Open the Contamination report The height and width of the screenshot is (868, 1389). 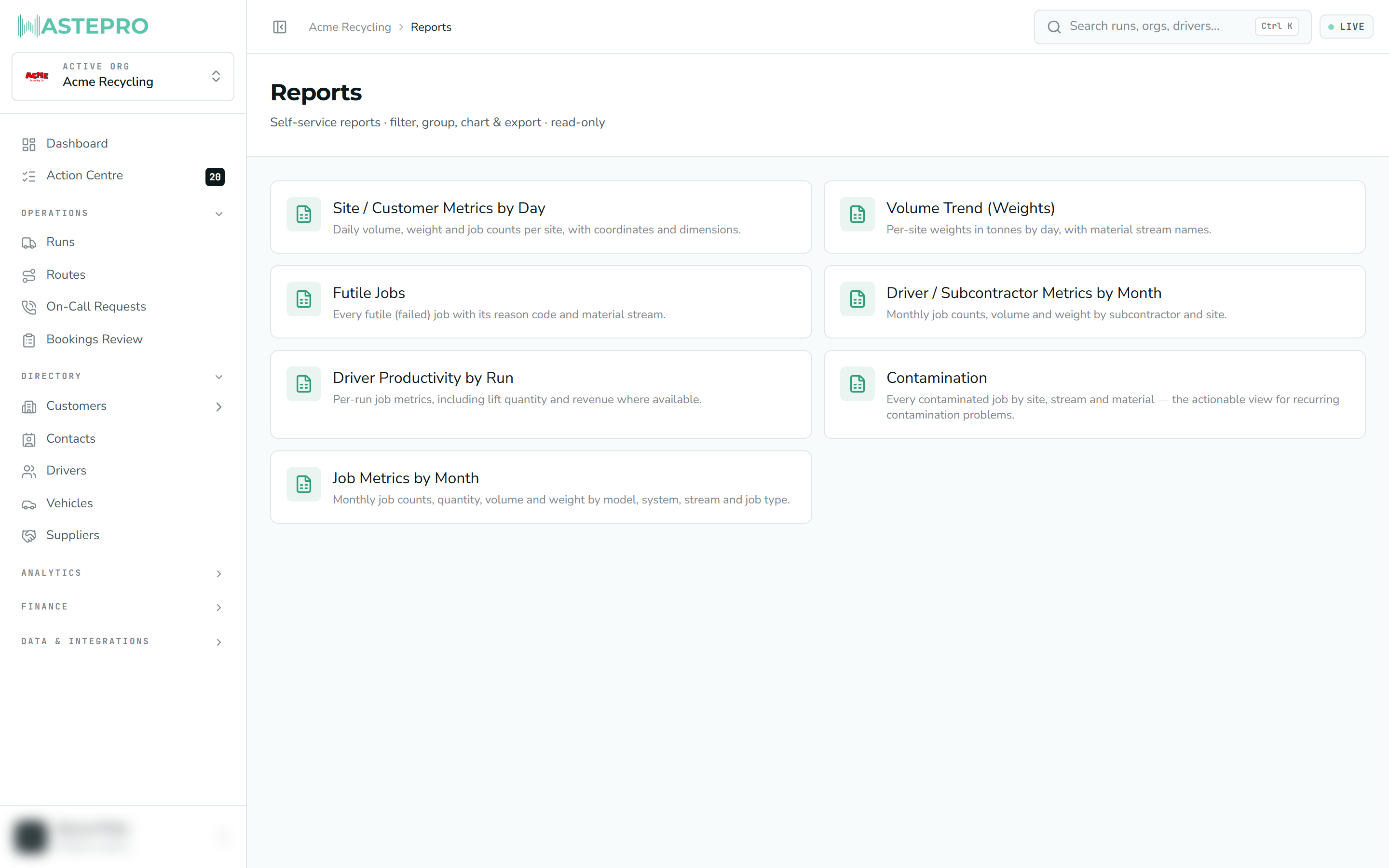pos(1094,394)
